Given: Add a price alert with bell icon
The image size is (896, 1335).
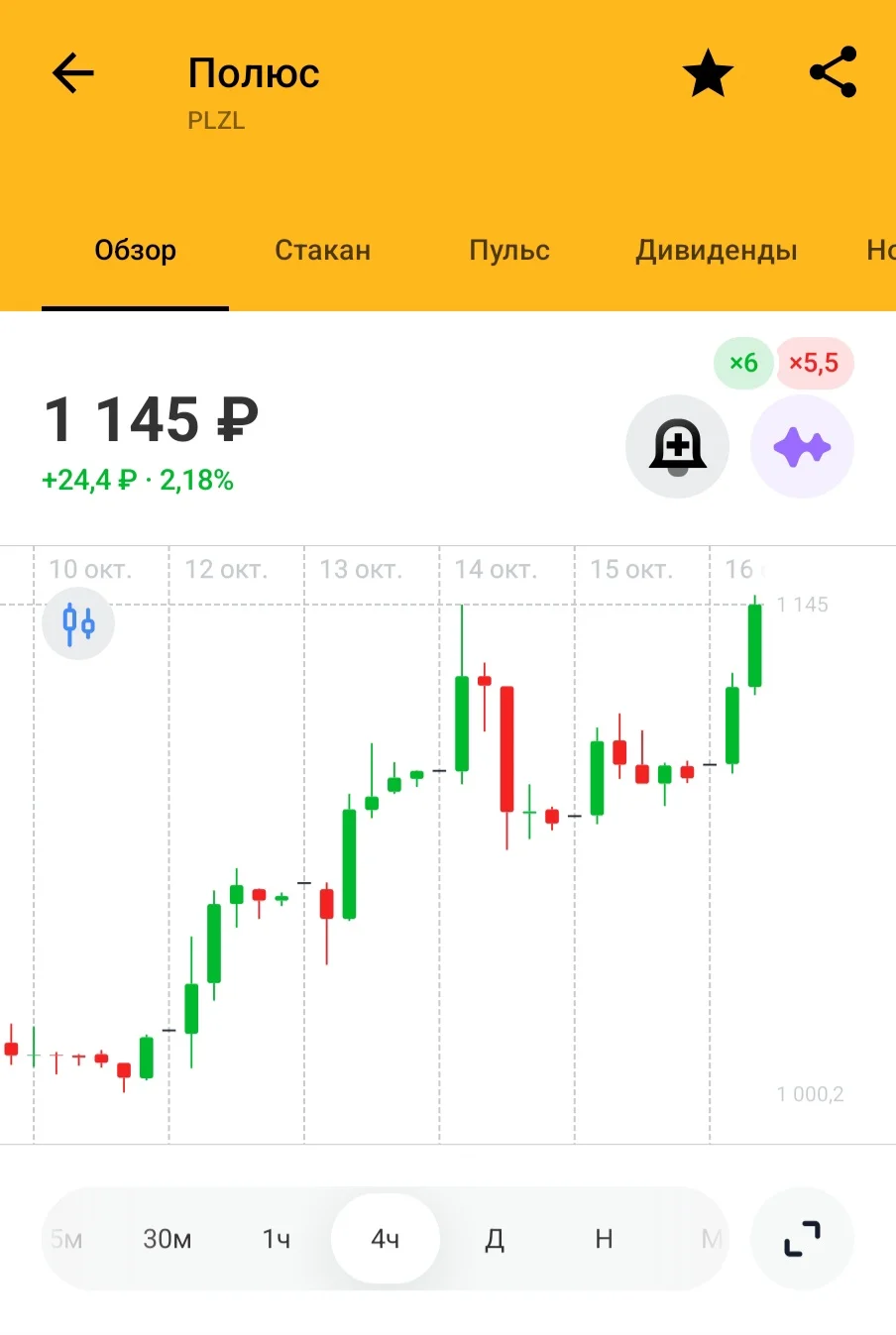Looking at the screenshot, I should tap(678, 447).
